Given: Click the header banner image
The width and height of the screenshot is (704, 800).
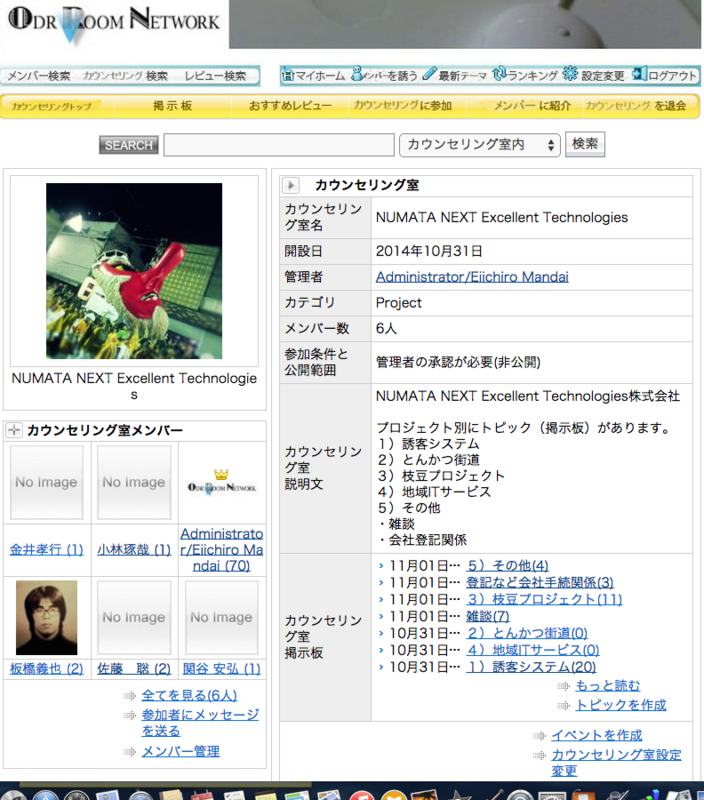Looking at the screenshot, I should pyautogui.click(x=465, y=24).
